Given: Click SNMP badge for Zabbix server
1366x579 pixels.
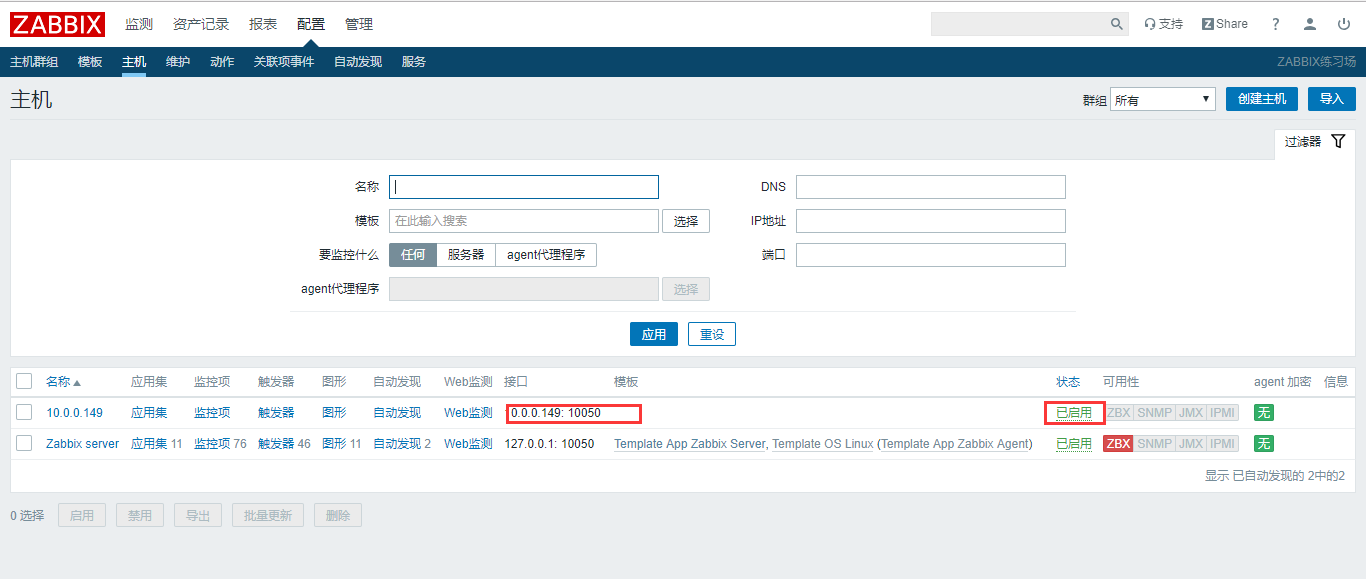Looking at the screenshot, I should coord(1154,444).
